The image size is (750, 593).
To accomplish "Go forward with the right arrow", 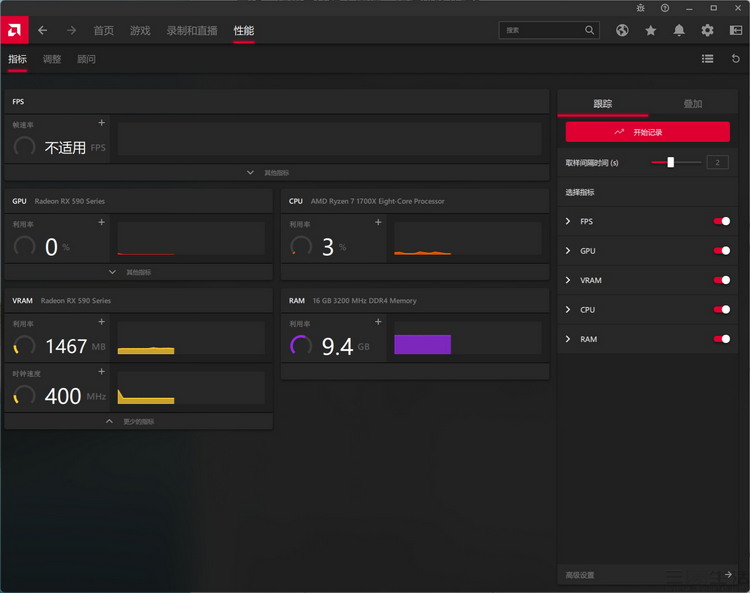I will (71, 31).
